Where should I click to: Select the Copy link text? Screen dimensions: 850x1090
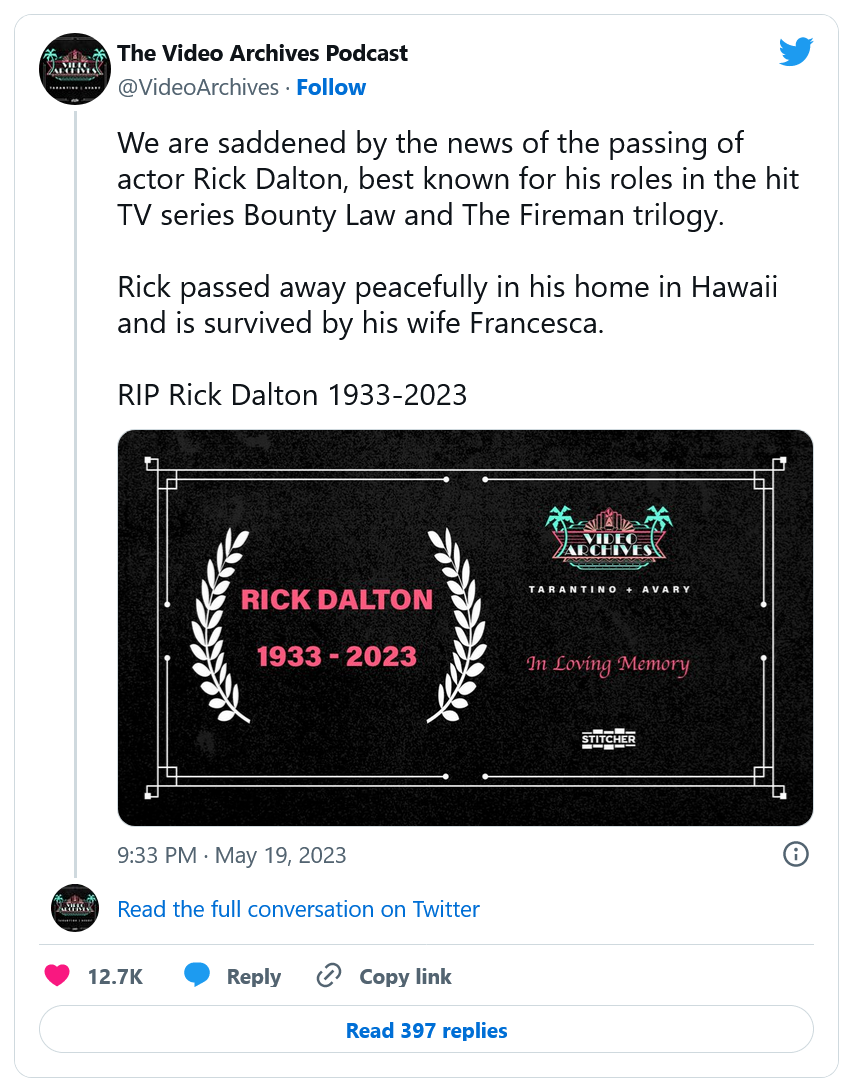pyautogui.click(x=405, y=977)
